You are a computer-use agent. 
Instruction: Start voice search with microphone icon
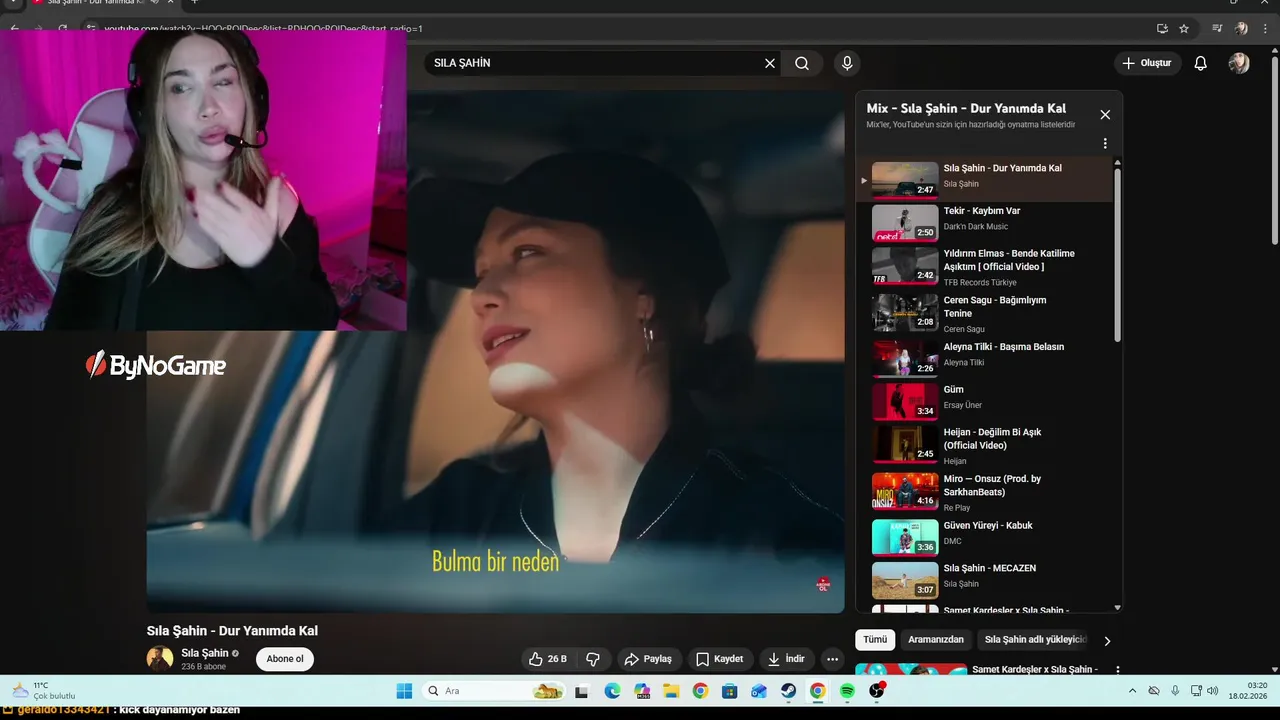click(847, 63)
